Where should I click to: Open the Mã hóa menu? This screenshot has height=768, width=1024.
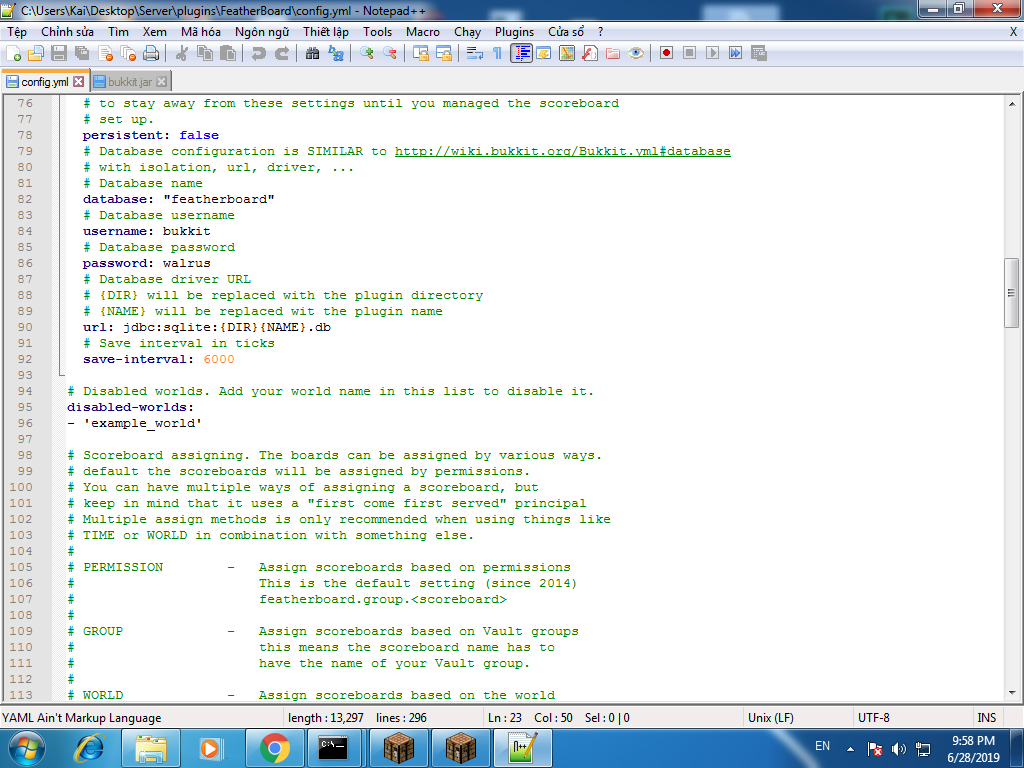[x=200, y=32]
